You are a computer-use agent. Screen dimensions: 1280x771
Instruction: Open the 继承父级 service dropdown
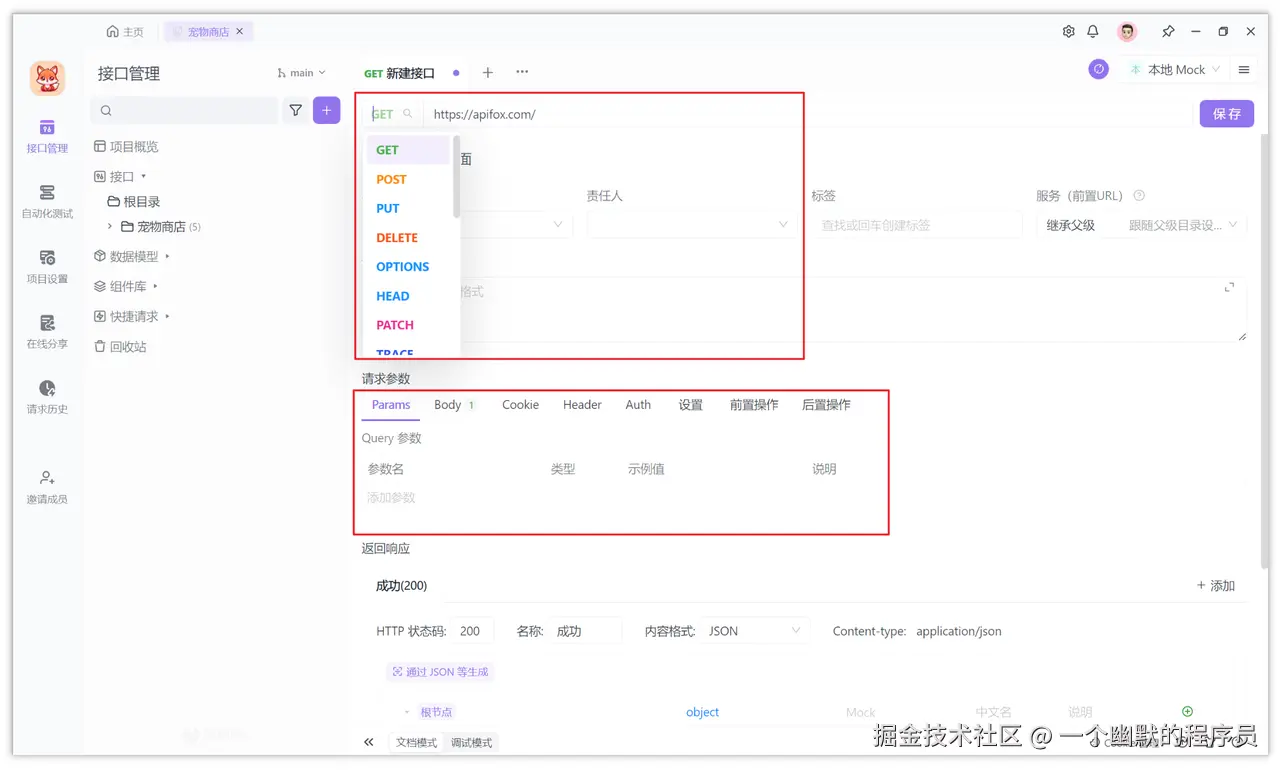coord(1142,225)
